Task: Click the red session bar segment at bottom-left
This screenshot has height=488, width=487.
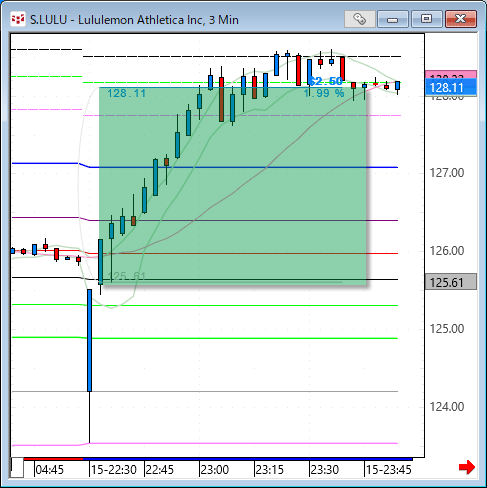Action: click(x=53, y=459)
